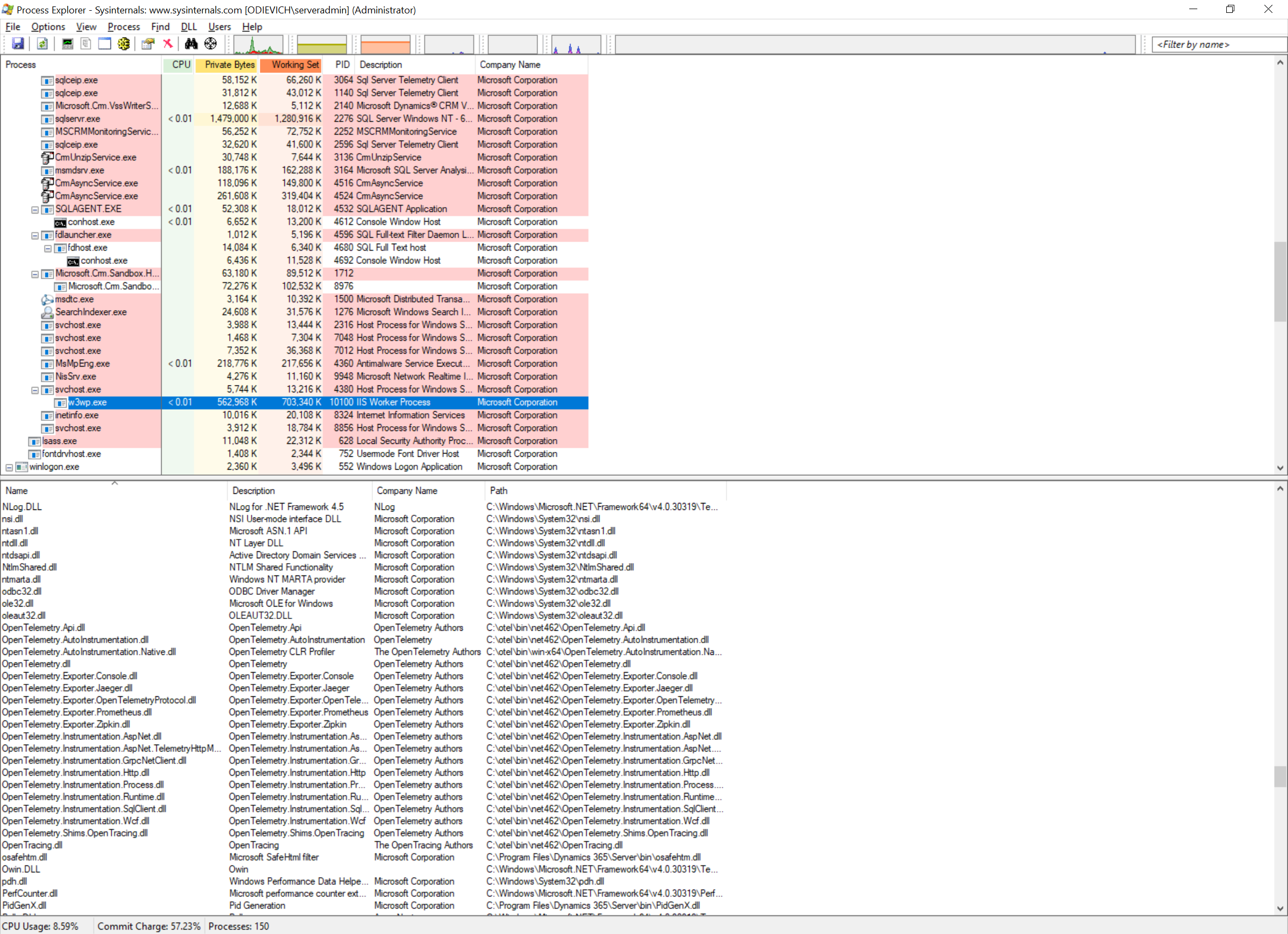Collapse the fdlauncher.exe process branch
Viewport: 1288px width, 934px height.
[35, 235]
